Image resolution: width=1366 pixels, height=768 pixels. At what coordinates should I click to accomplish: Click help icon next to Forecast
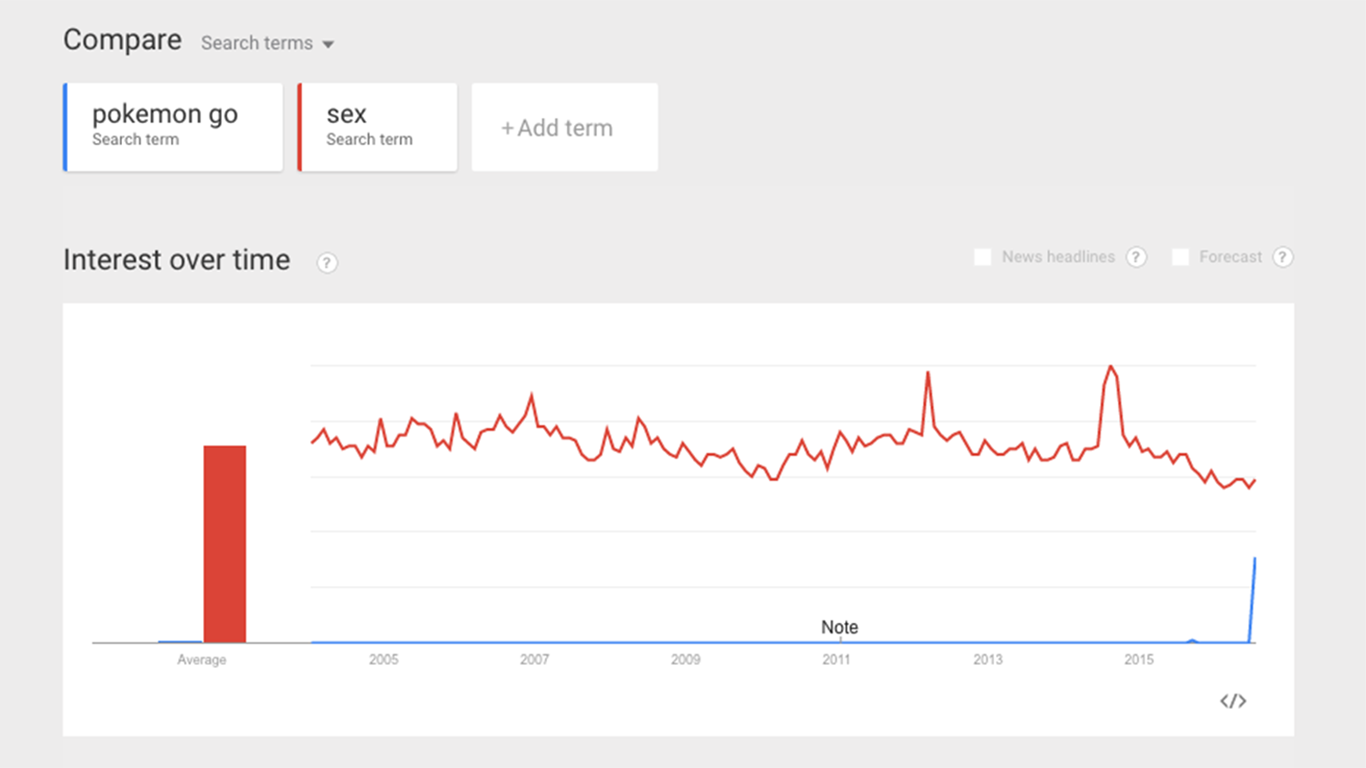click(x=1283, y=257)
